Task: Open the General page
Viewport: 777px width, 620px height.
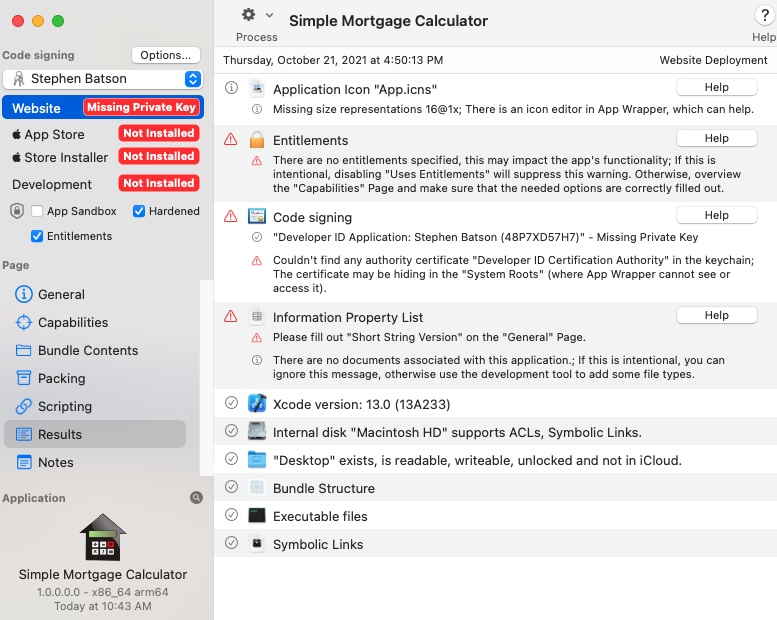Action: click(95, 294)
